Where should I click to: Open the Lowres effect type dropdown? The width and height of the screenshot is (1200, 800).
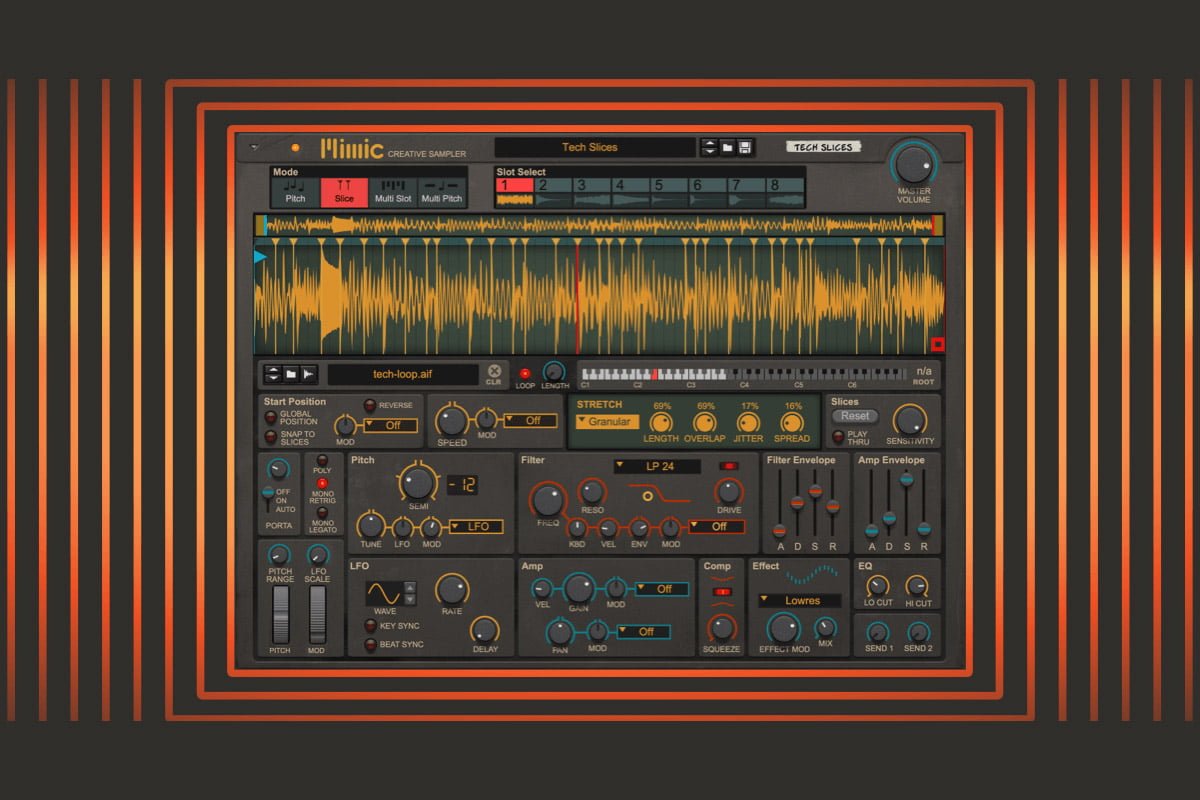click(799, 601)
